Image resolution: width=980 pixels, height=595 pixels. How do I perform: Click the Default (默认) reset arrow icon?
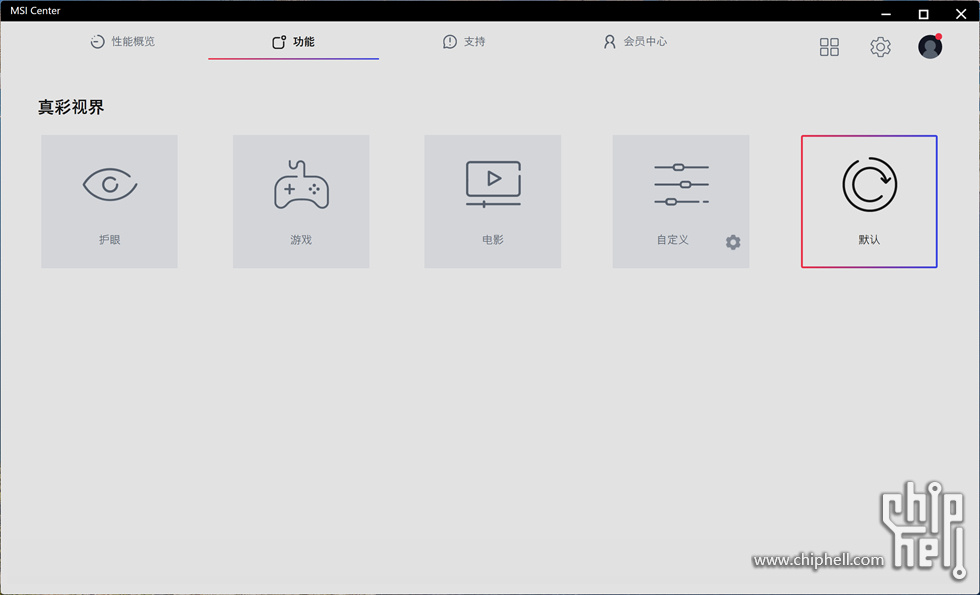tap(869, 184)
